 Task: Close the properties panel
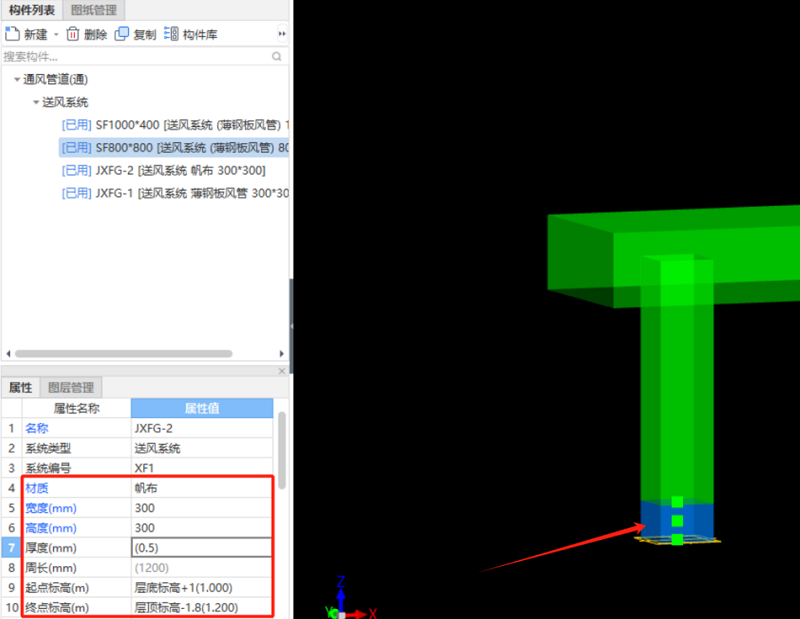tap(282, 371)
